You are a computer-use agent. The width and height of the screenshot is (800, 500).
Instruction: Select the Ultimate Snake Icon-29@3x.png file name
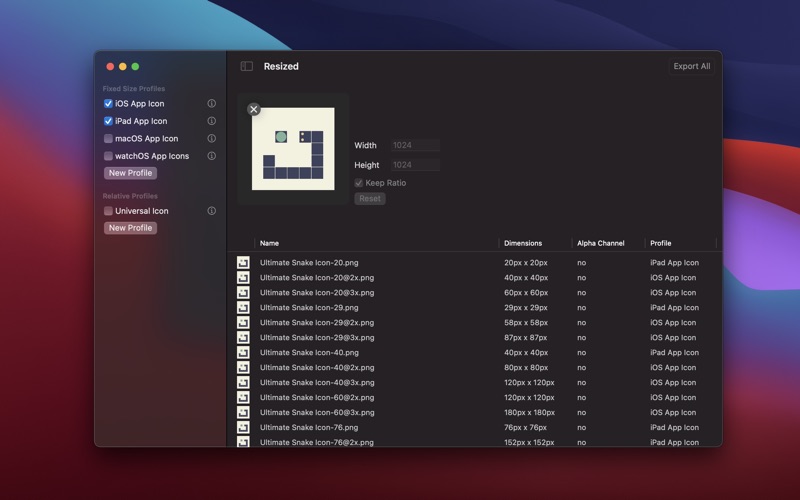coord(317,337)
